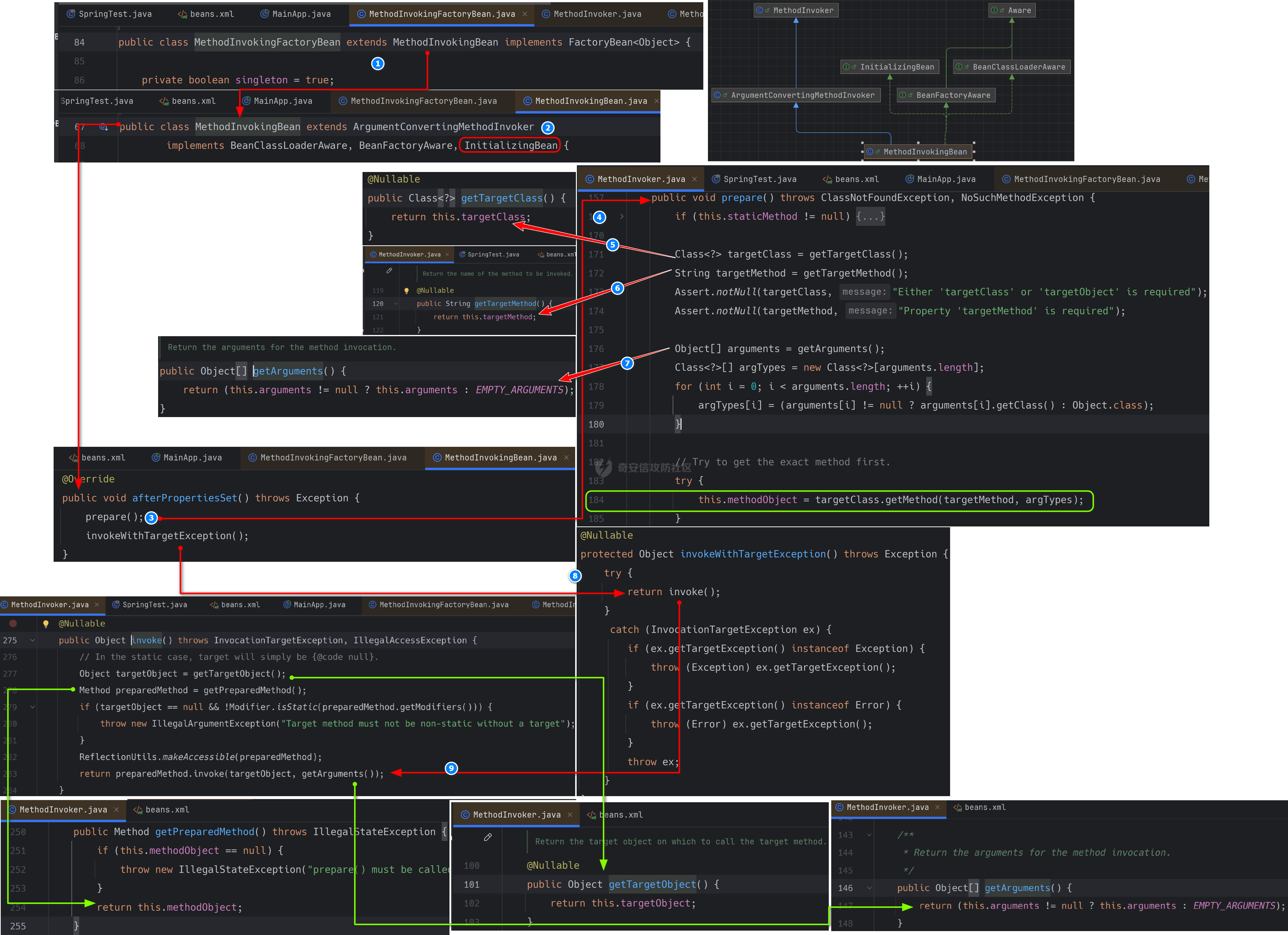
Task: Toggle the red breakpoint above line 275
Action: click(x=13, y=624)
